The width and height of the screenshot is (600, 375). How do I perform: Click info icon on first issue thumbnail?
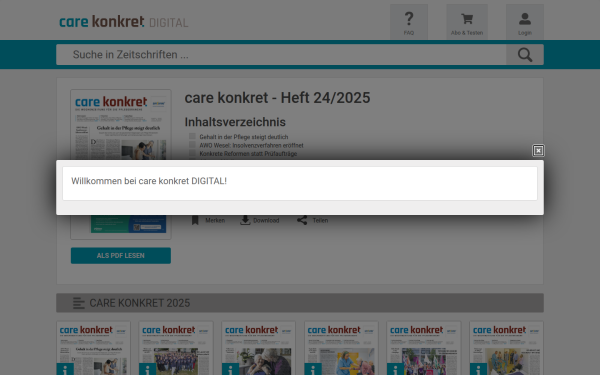(65, 369)
